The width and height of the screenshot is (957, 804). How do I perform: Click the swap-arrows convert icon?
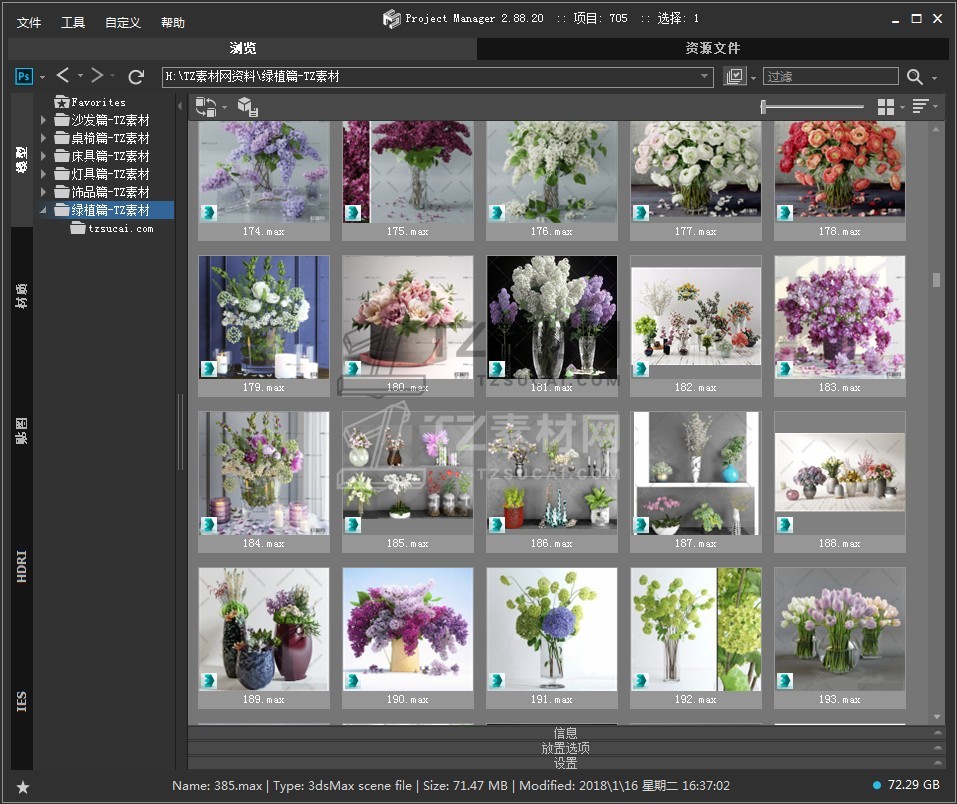click(206, 107)
